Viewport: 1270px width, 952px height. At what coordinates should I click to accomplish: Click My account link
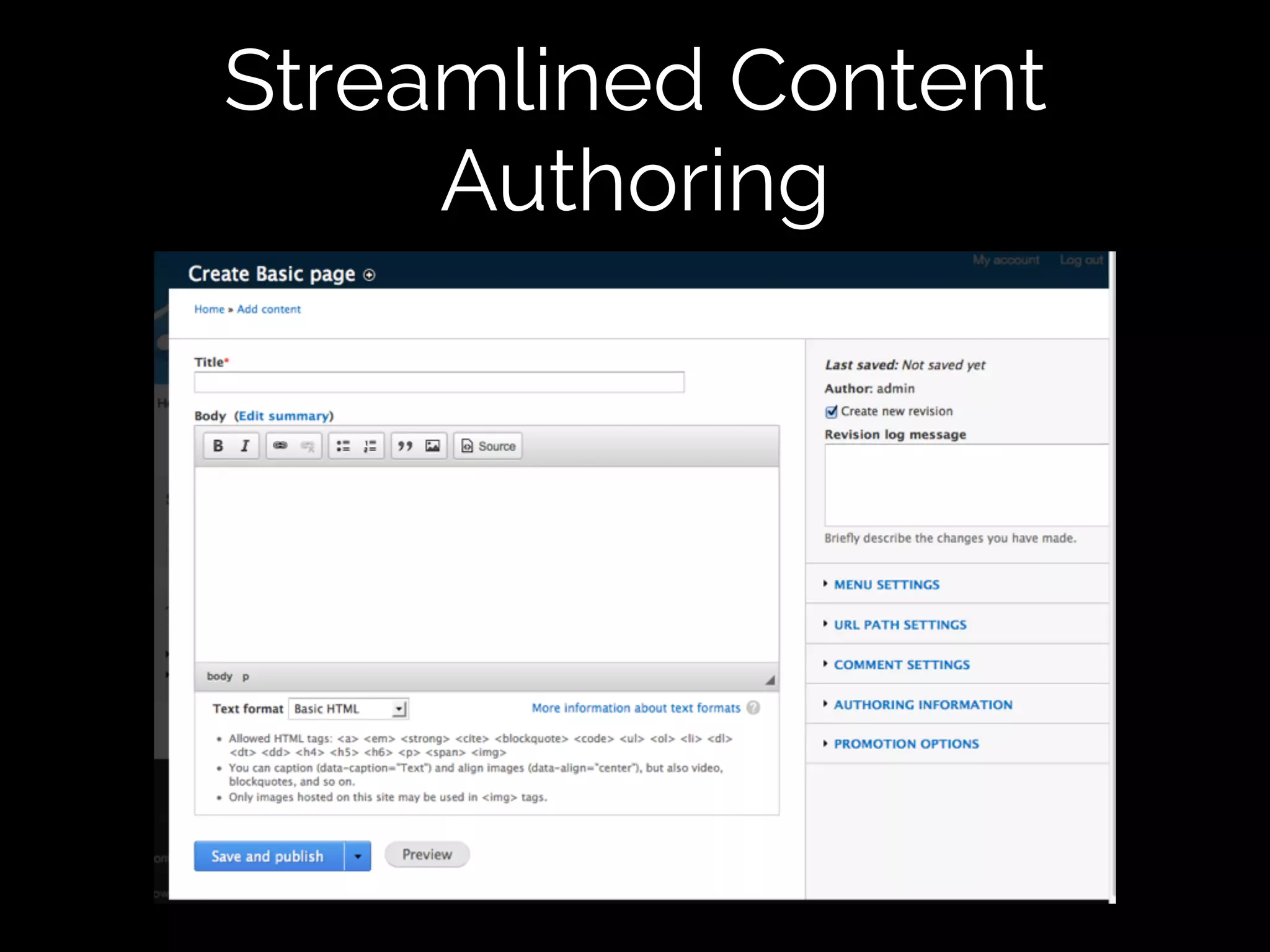1006,260
